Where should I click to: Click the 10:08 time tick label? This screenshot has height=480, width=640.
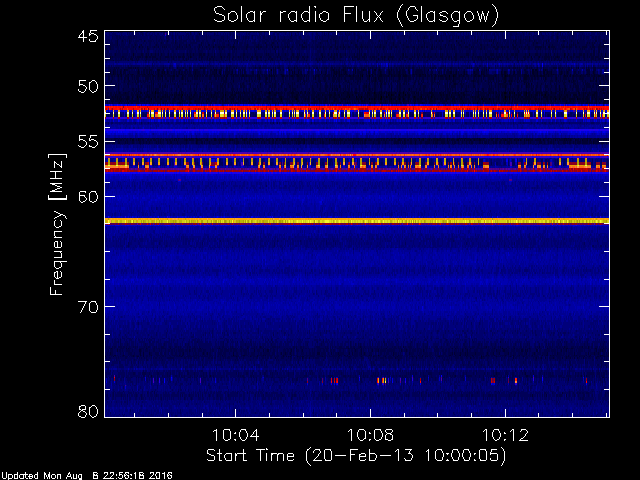tap(370, 436)
